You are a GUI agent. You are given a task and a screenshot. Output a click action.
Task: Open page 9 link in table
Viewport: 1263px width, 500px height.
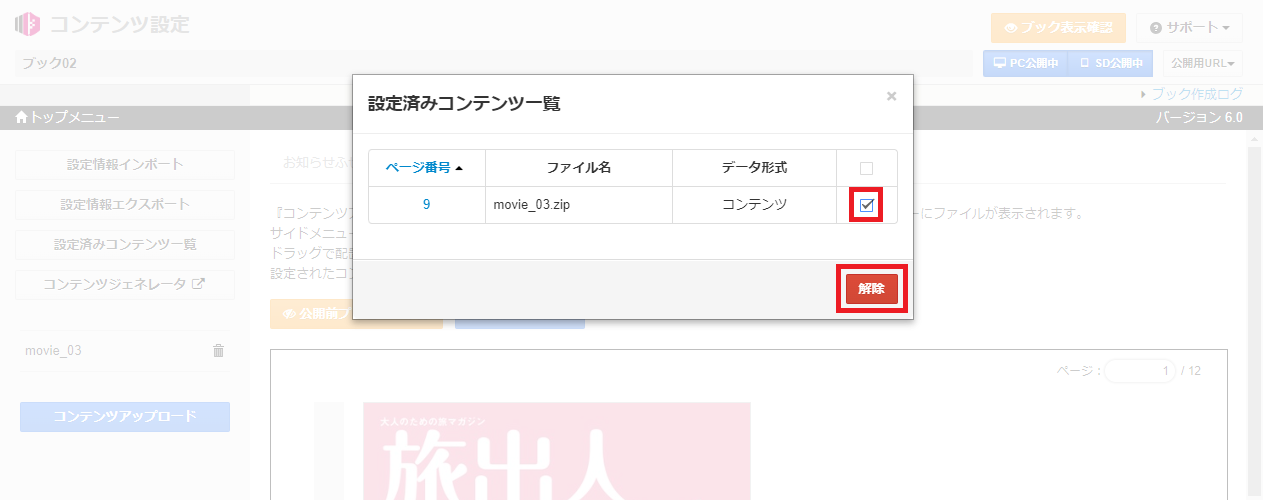point(426,205)
